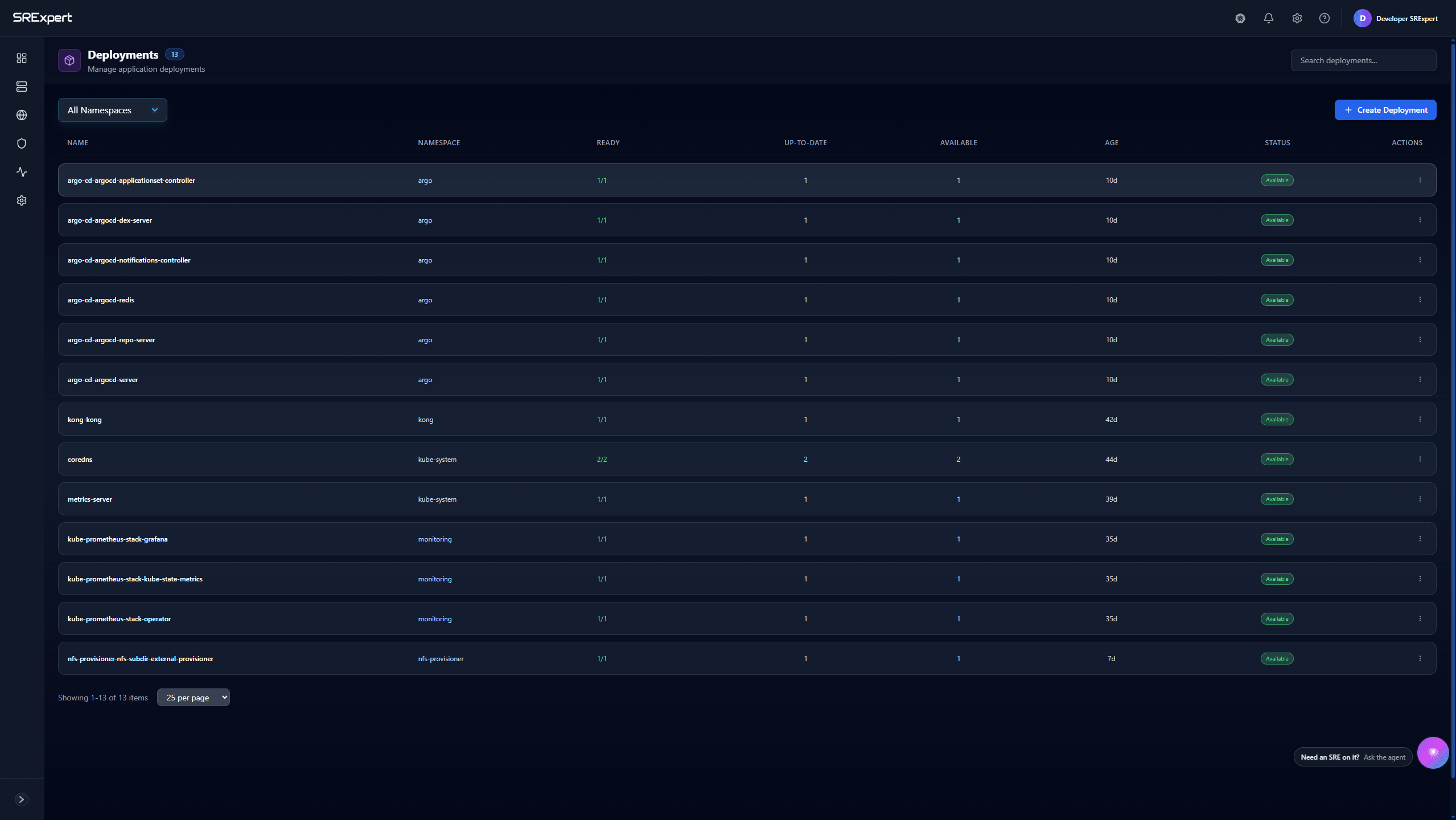Open nfs-provisioner-nfs-subdir-external-provisioner name

tap(140, 659)
